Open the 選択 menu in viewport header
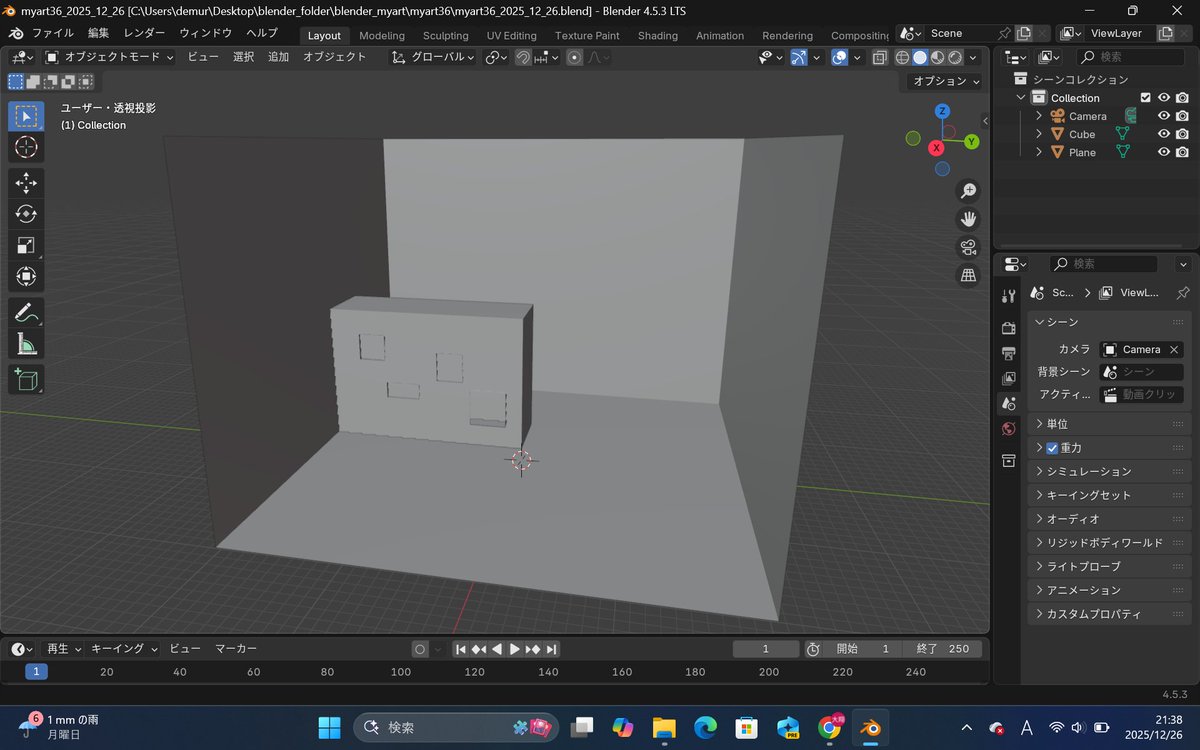The height and width of the screenshot is (750, 1200). tap(243, 57)
